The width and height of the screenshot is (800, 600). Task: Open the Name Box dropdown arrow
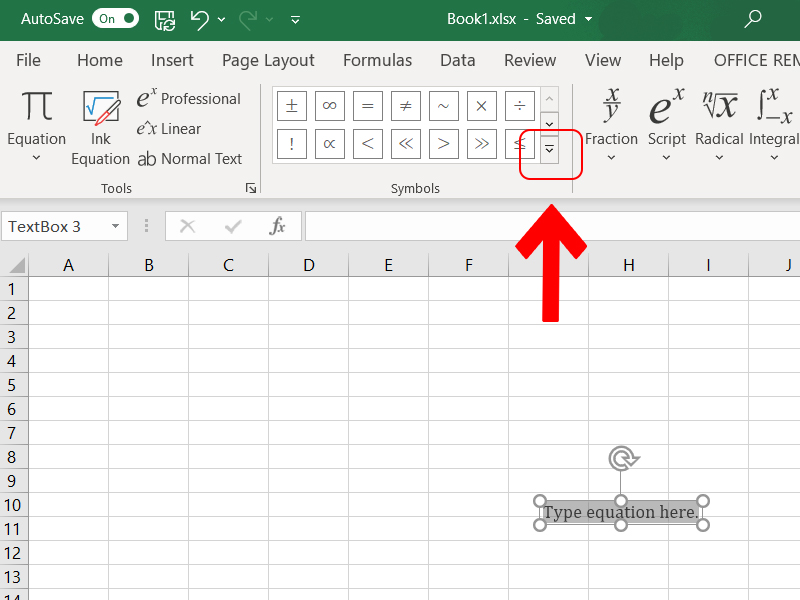click(x=116, y=227)
